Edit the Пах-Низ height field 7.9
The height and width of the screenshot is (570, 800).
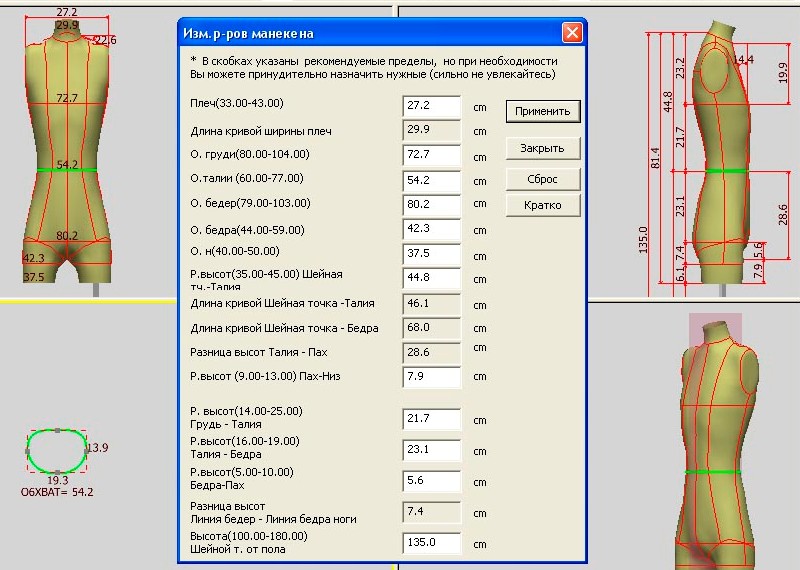coord(431,377)
